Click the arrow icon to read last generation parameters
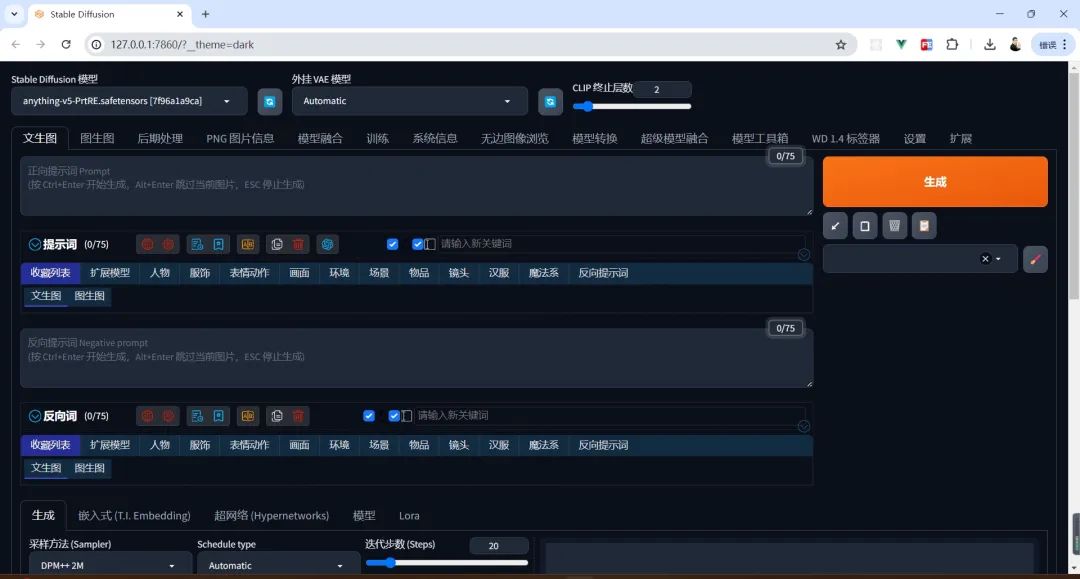The width and height of the screenshot is (1080, 579). 835,226
